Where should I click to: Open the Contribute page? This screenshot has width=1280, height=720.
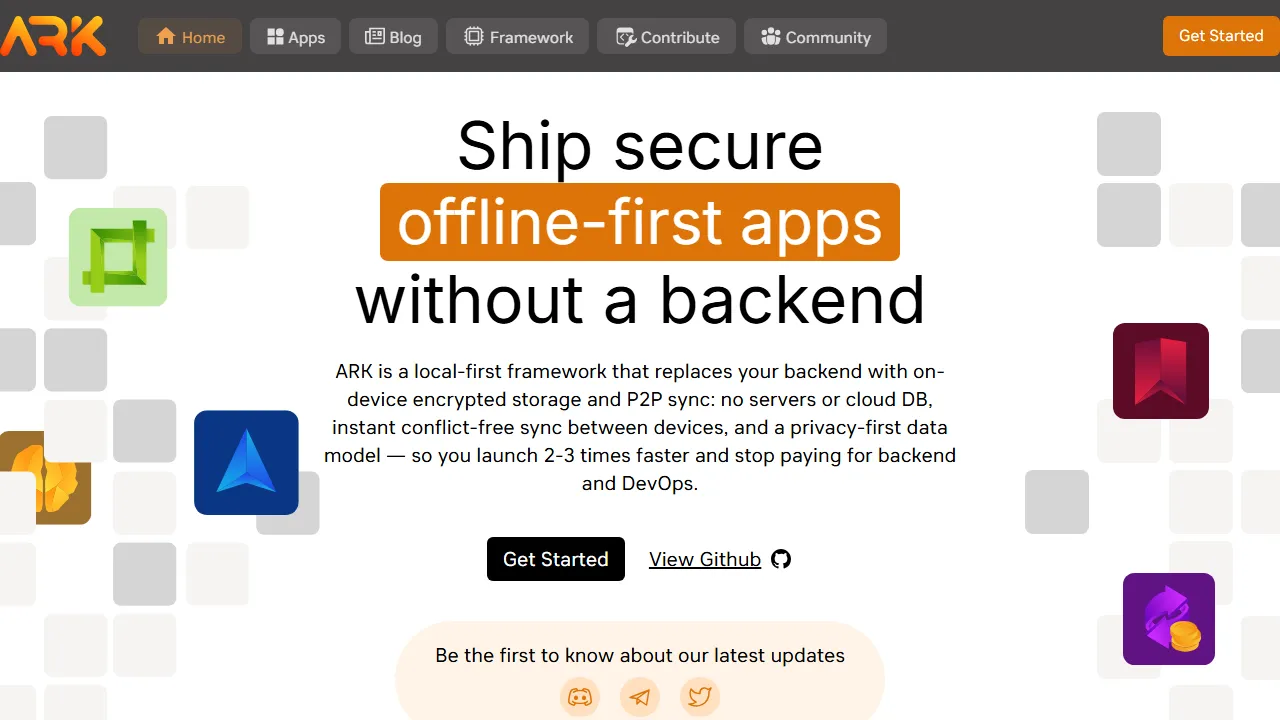tap(666, 37)
